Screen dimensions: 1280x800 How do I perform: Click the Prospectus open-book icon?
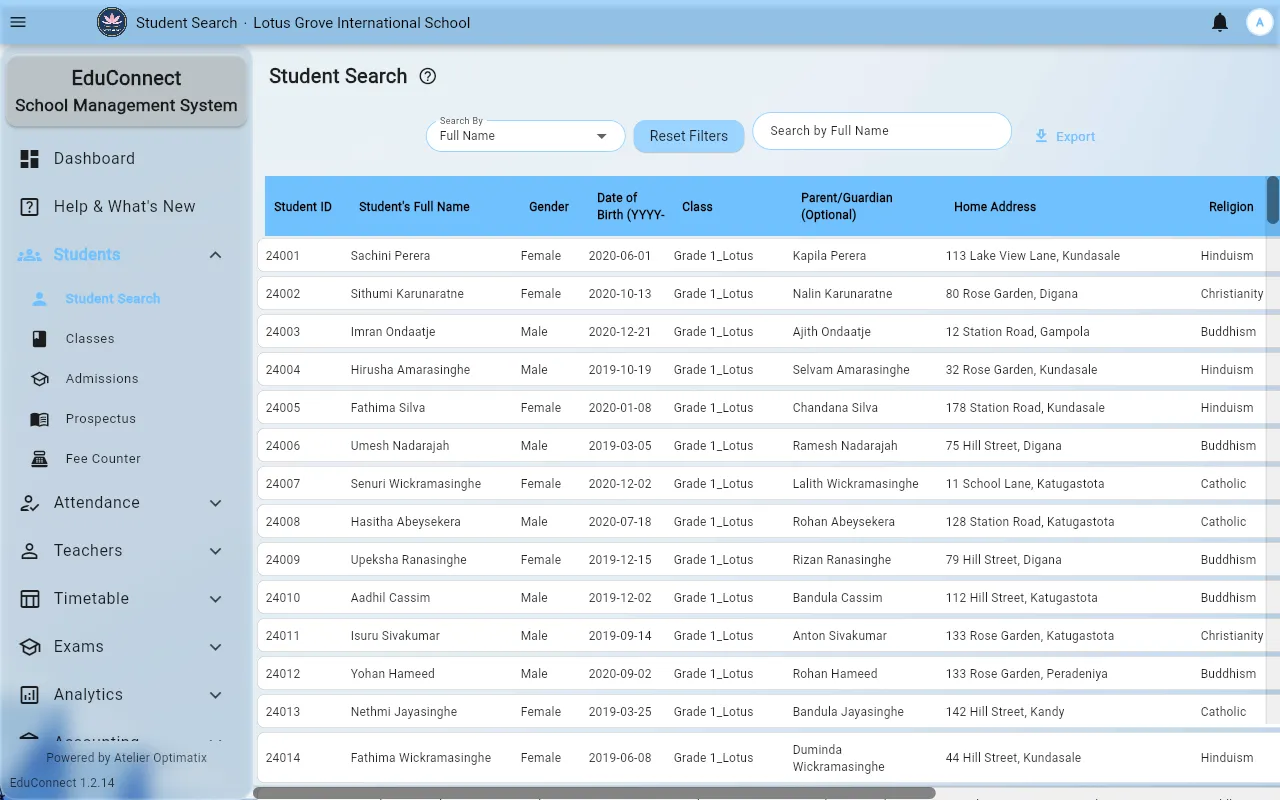coord(40,419)
